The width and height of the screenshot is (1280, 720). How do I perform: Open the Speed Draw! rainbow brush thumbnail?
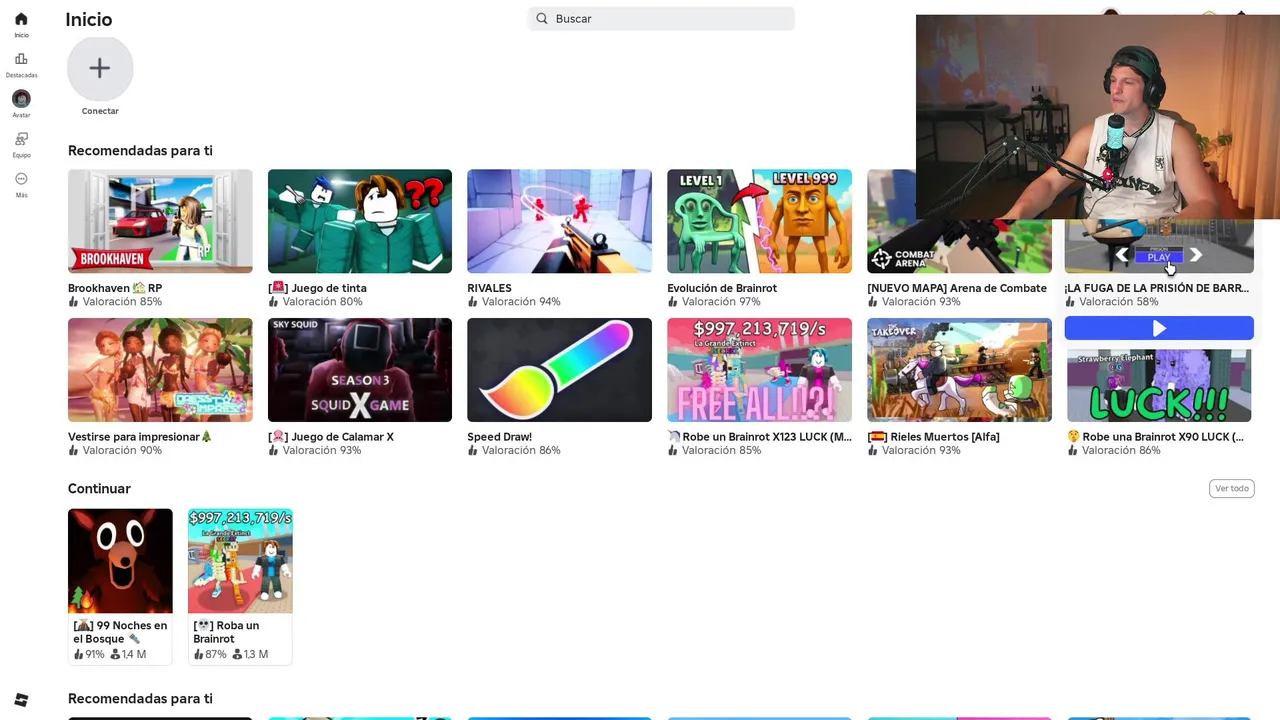point(559,370)
